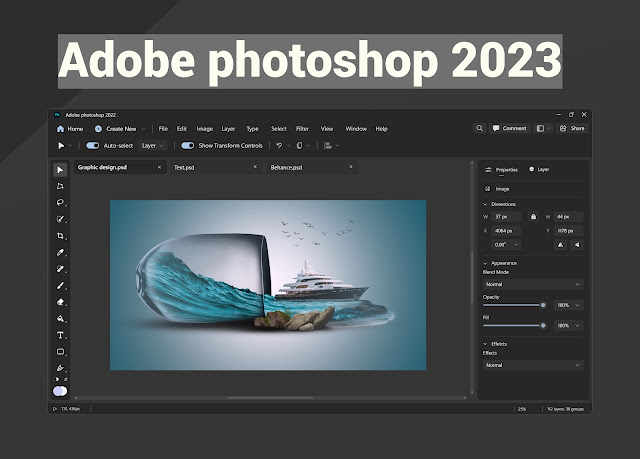The height and width of the screenshot is (459, 640).
Task: Open the Layer menu
Action: (228, 129)
